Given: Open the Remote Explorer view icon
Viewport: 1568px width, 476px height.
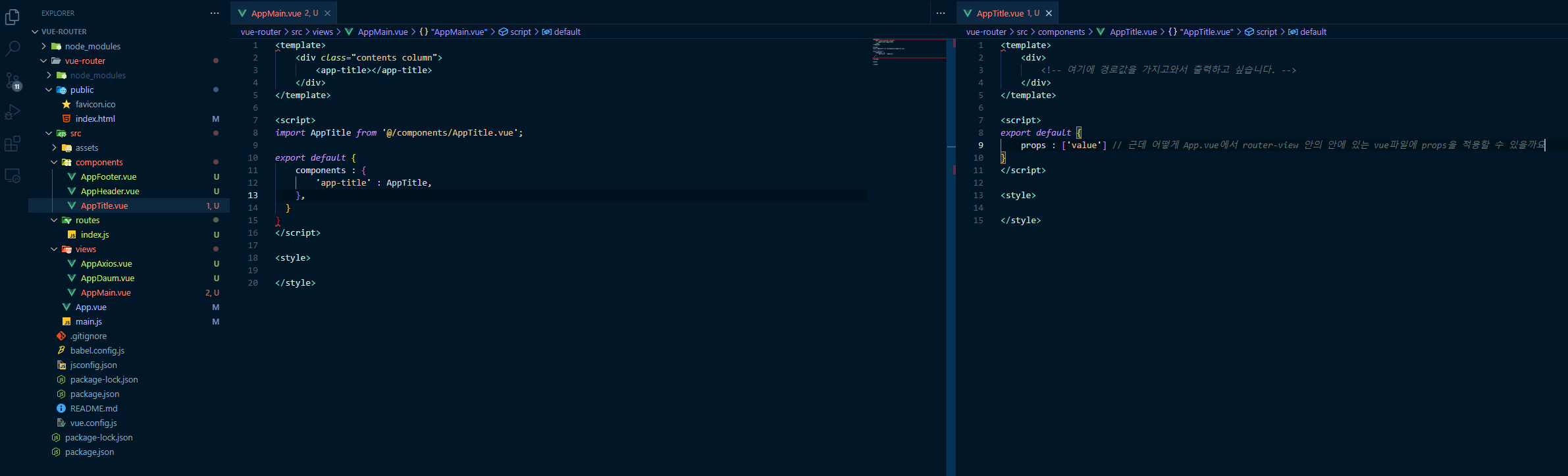Looking at the screenshot, I should point(12,176).
